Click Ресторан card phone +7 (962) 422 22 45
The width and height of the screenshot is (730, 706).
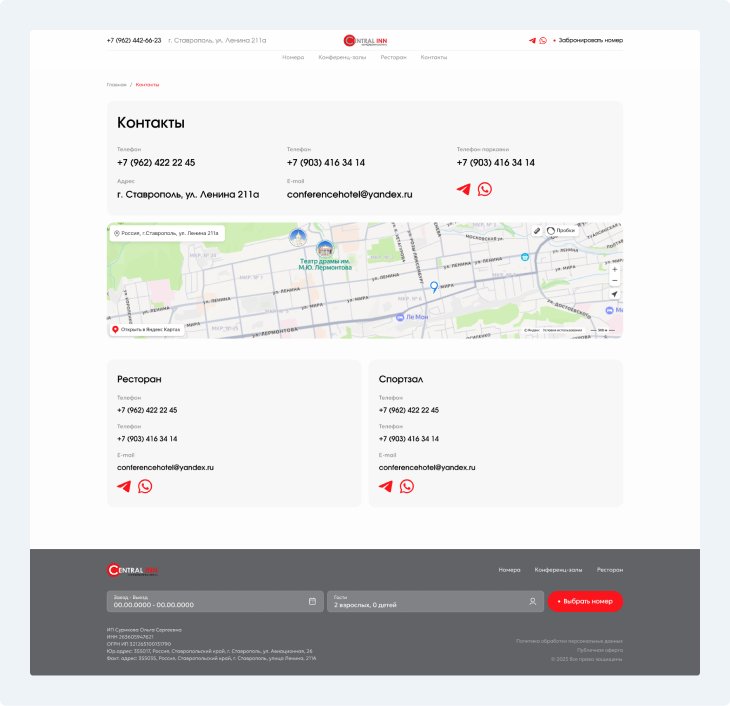tap(147, 410)
